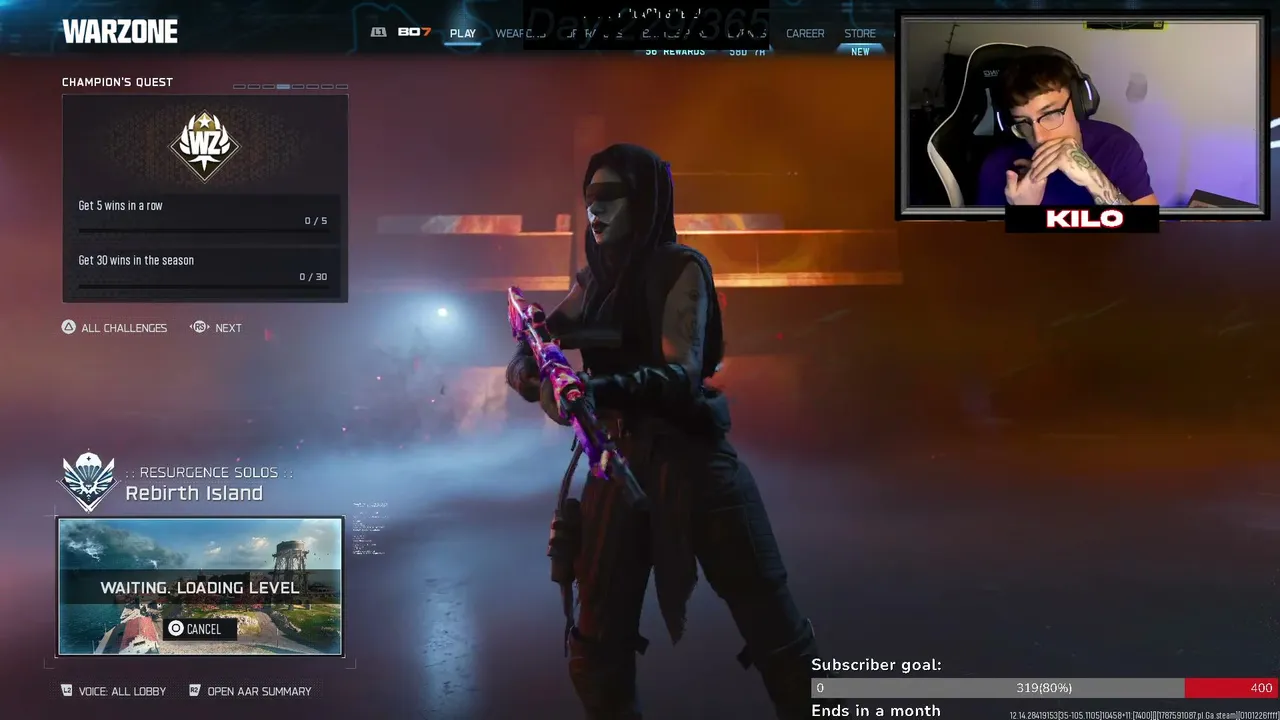
Task: Click the Rebirth Island map thumbnail
Action: 200,587
